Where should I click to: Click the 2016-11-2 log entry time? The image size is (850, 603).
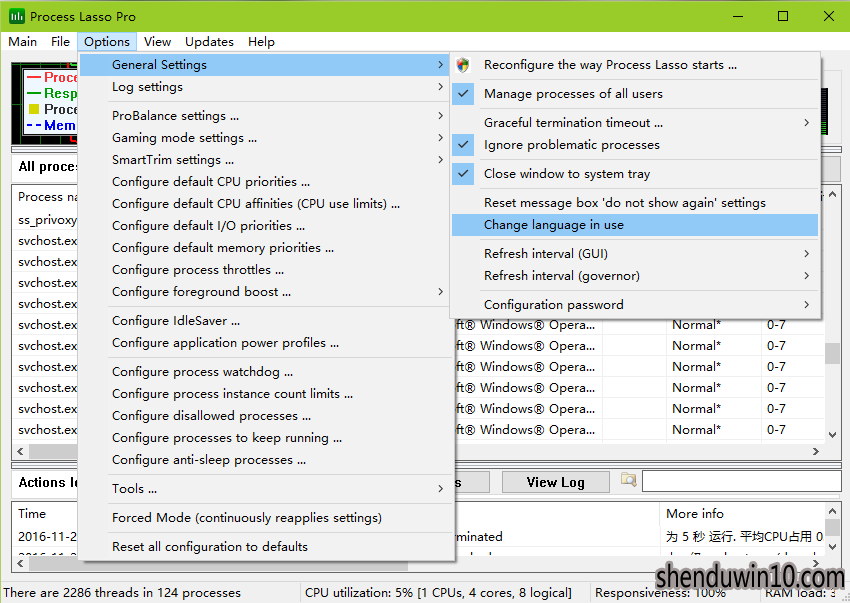pyautogui.click(x=47, y=536)
